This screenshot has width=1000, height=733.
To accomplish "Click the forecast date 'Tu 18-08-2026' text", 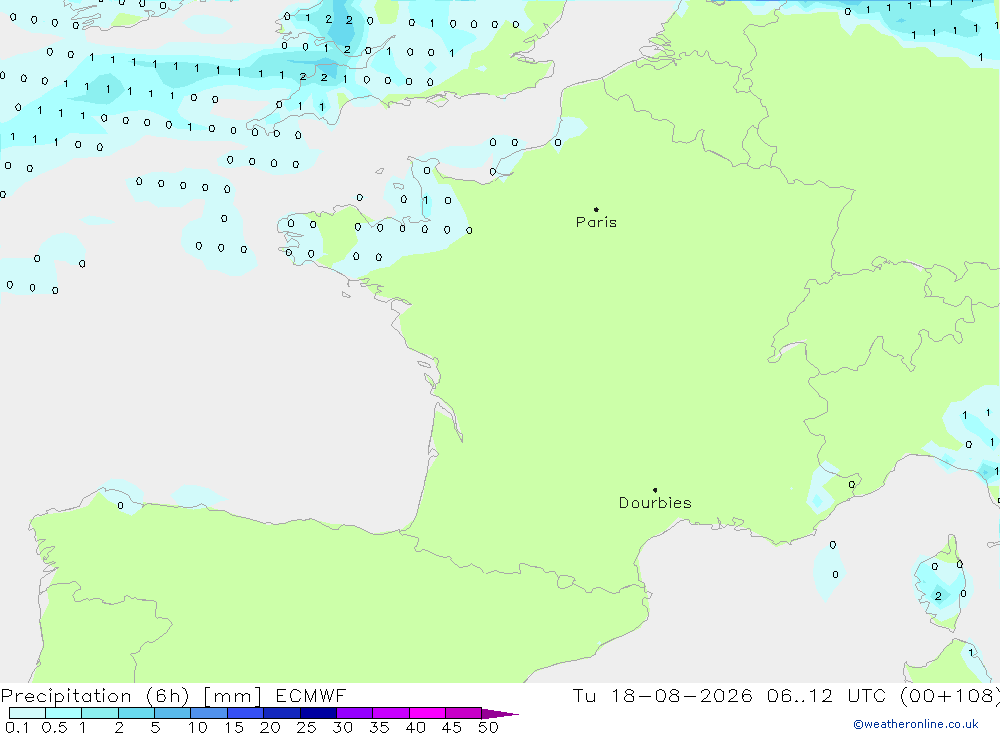I will pyautogui.click(x=662, y=695).
